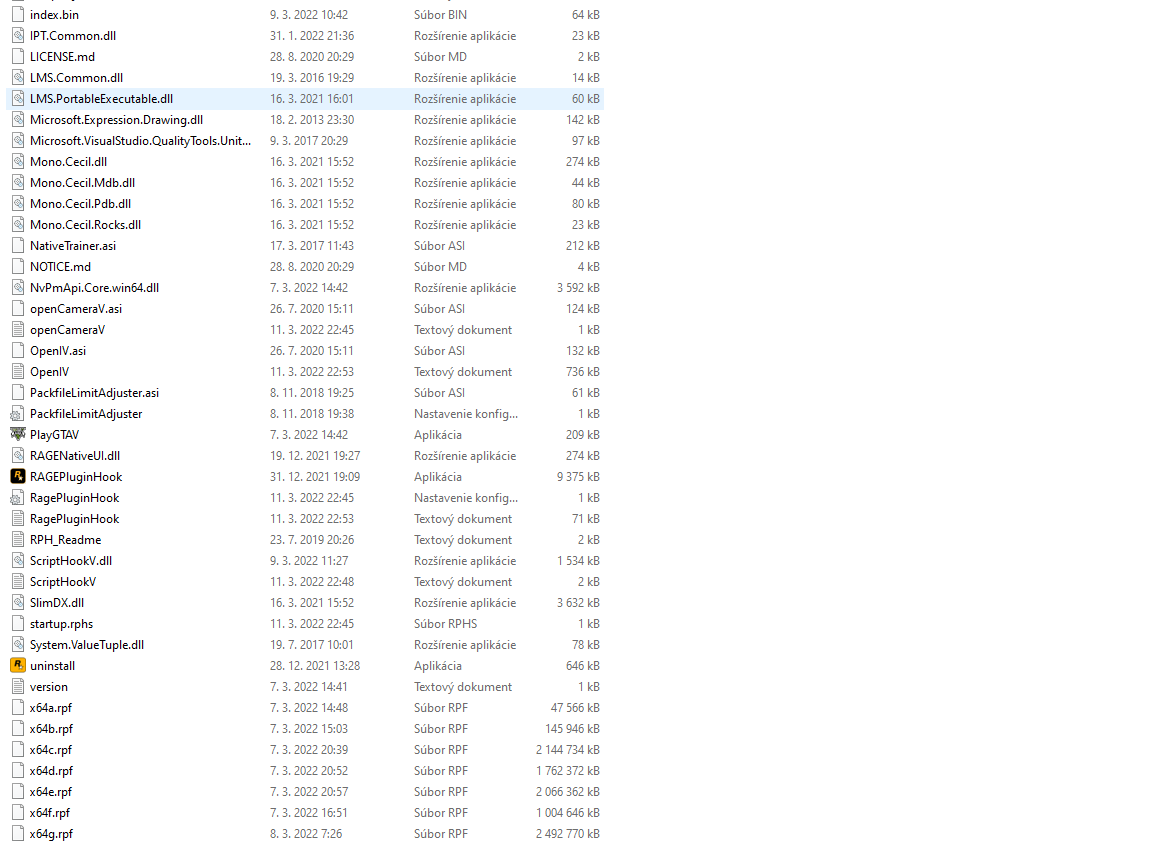Select the Microsoft.VisualStudio.QualityTools file name

pyautogui.click(x=141, y=141)
